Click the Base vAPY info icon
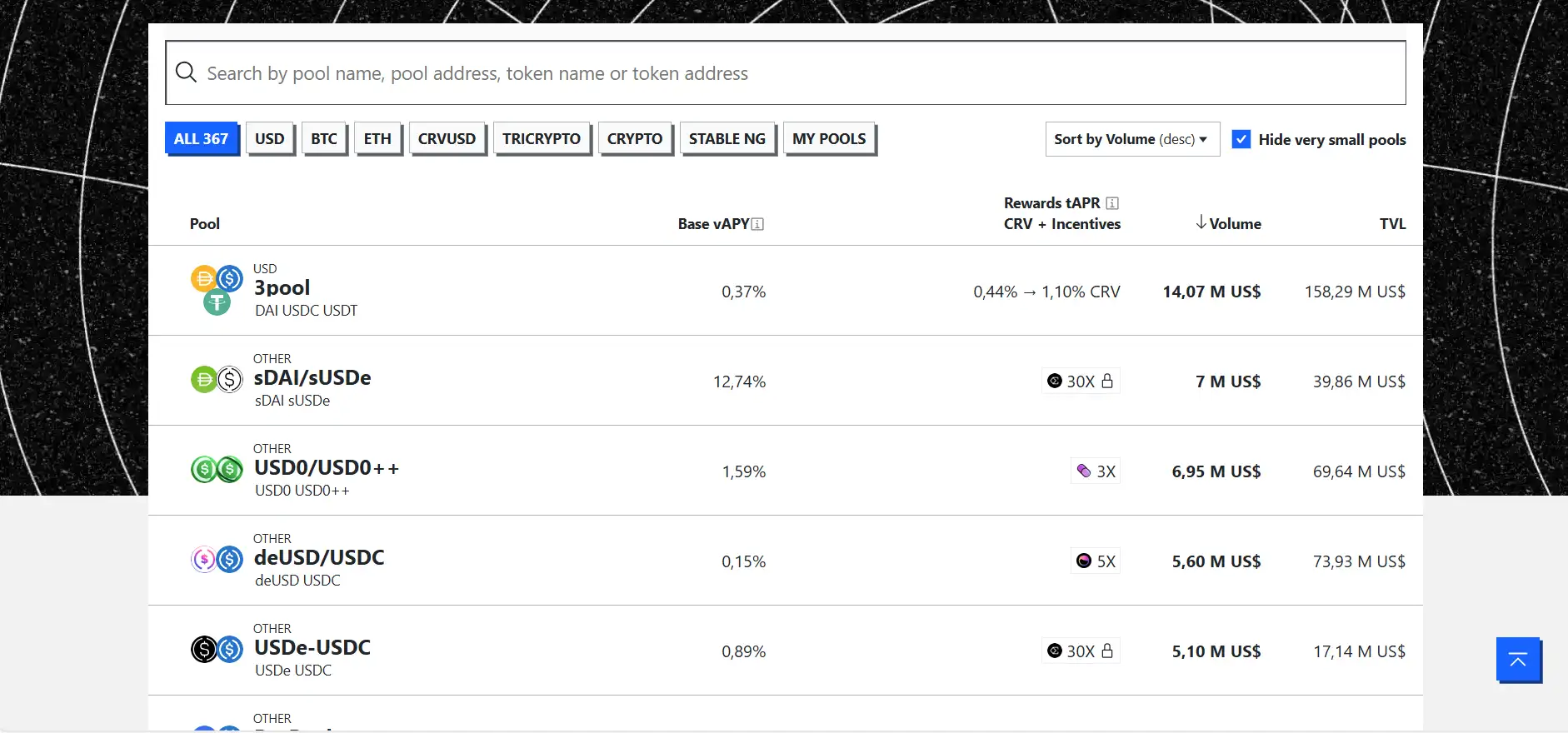Image resolution: width=1568 pixels, height=733 pixels. (757, 224)
